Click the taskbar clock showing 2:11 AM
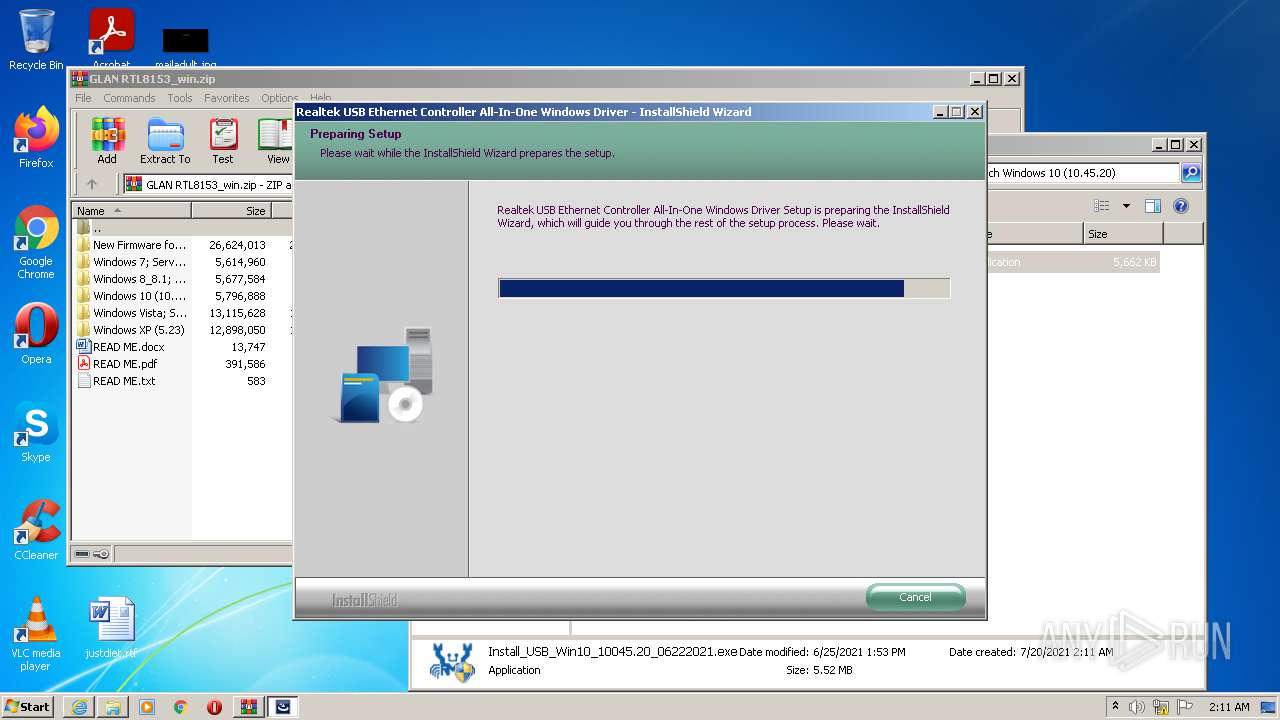 pos(1229,707)
